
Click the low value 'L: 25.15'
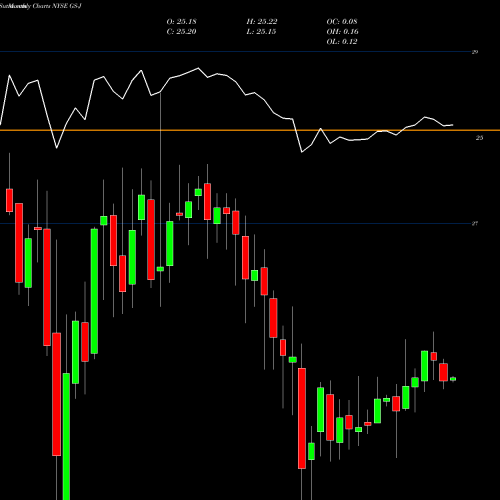coord(261,32)
